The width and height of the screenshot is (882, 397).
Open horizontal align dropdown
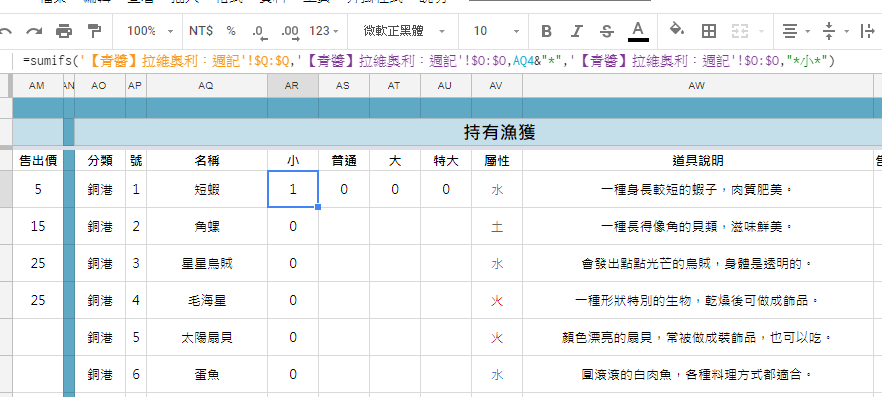tap(796, 31)
